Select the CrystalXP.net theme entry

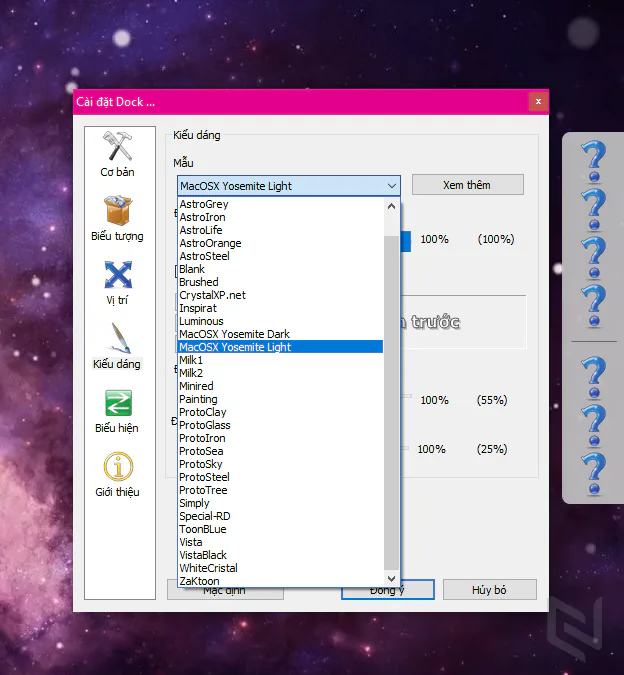pyautogui.click(x=280, y=295)
